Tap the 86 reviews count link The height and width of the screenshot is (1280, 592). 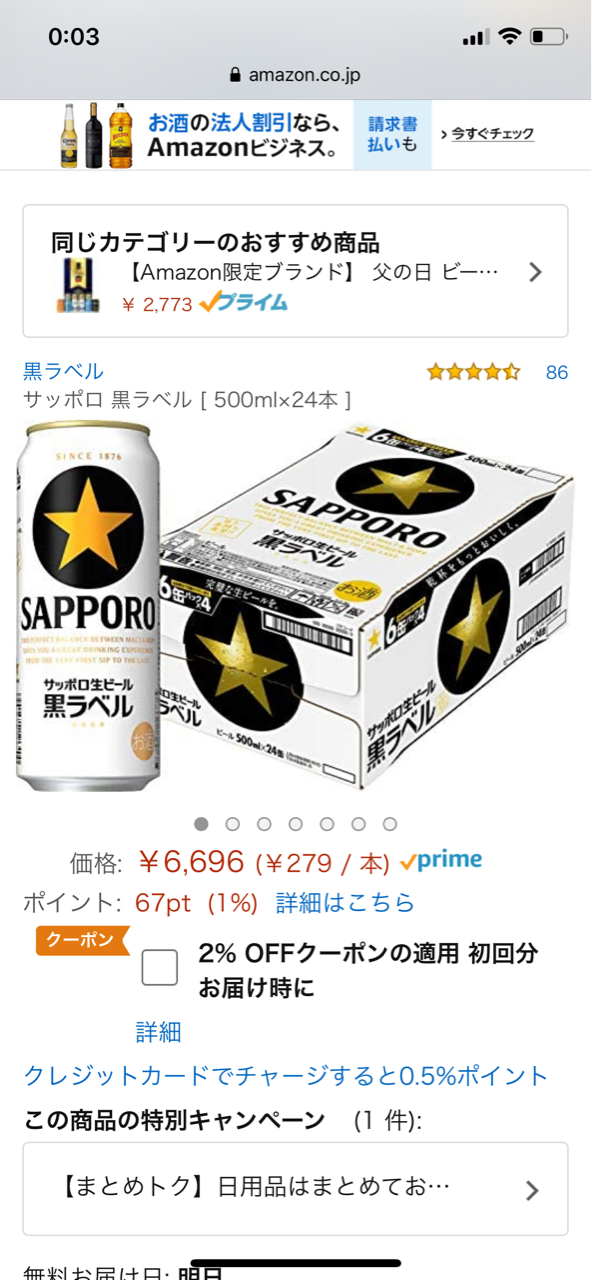[x=557, y=372]
